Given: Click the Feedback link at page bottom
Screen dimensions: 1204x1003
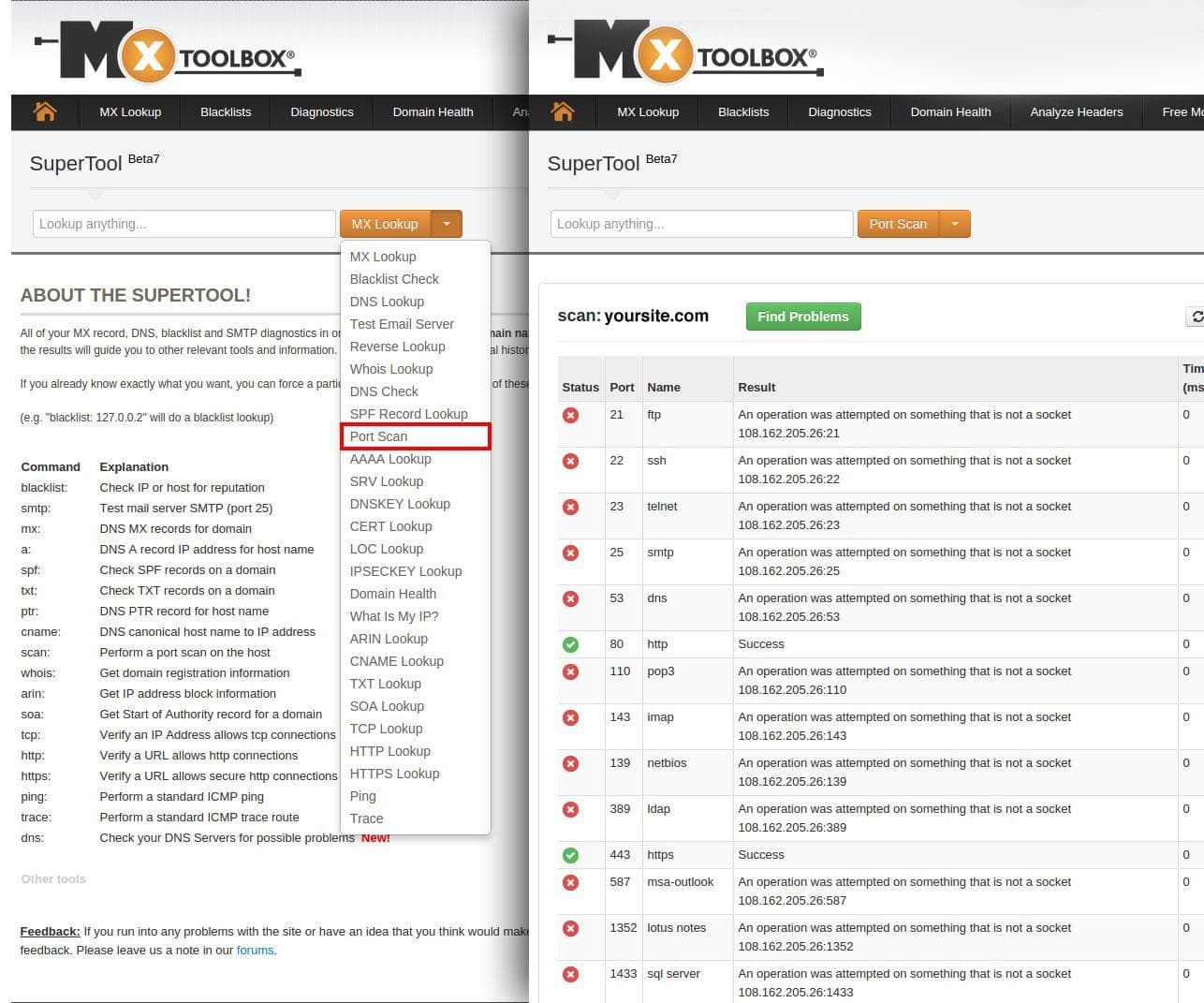Looking at the screenshot, I should [50, 931].
